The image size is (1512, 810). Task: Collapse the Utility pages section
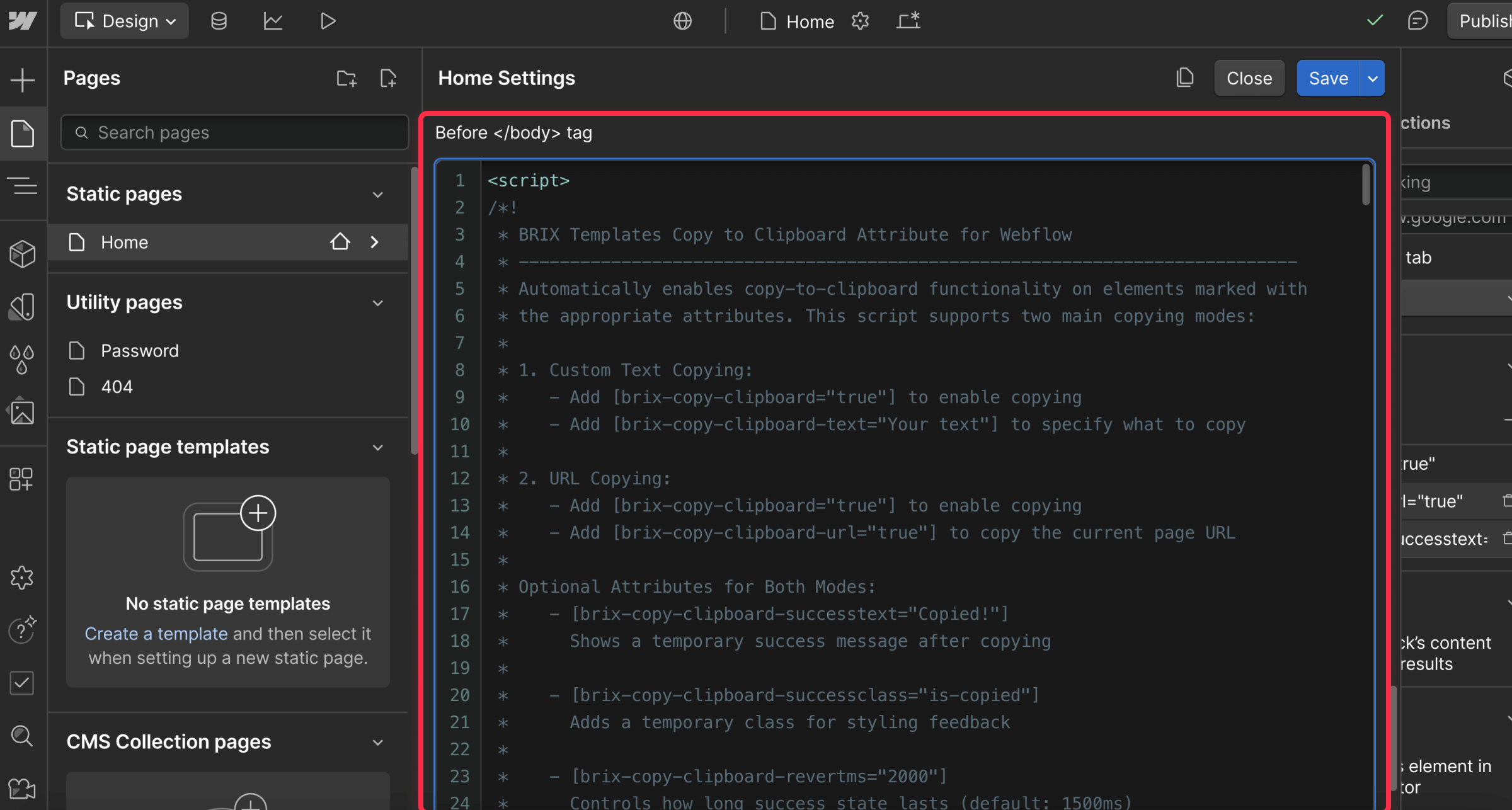tap(378, 302)
